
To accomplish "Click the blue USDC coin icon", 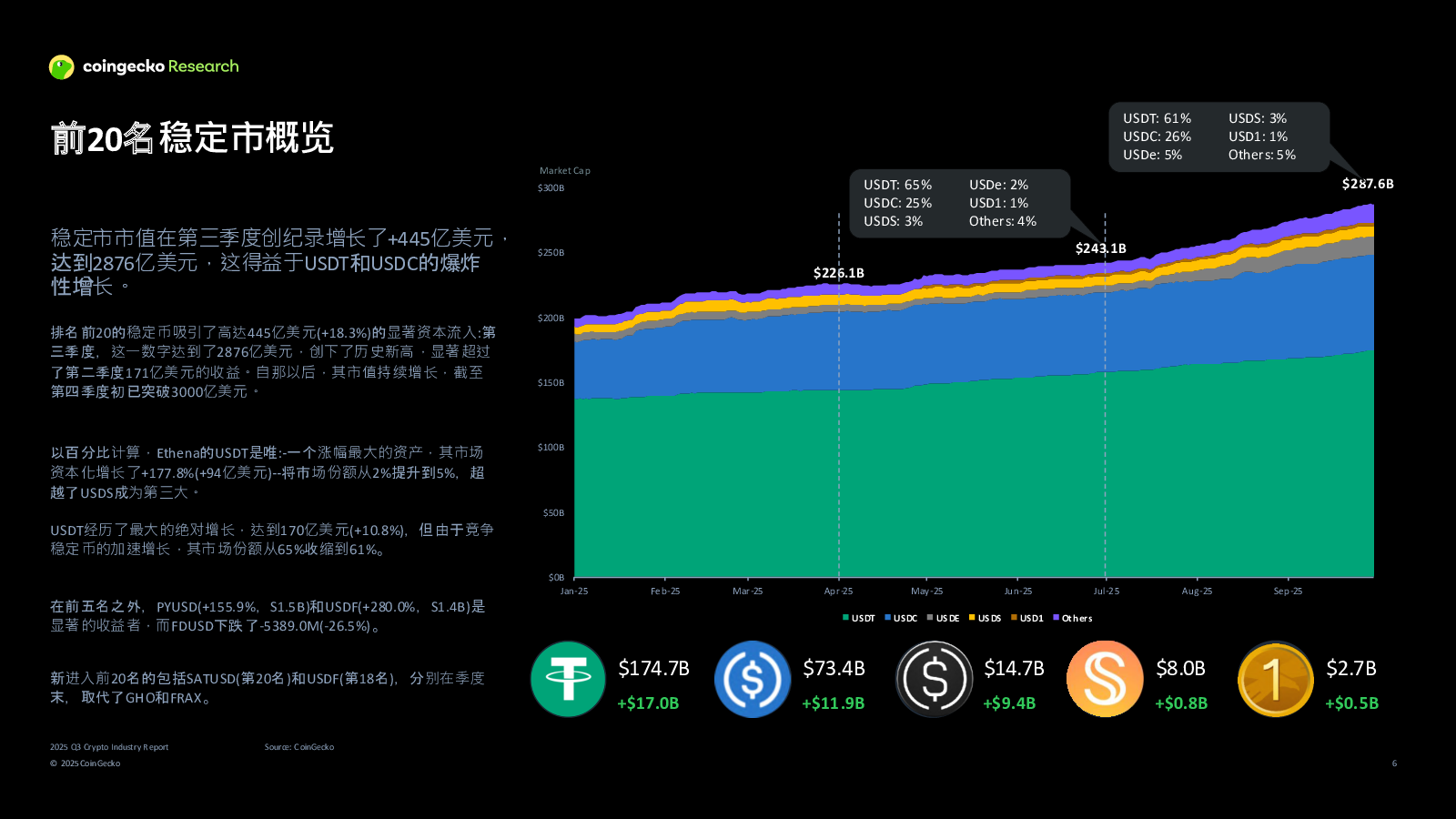I will coord(753,679).
